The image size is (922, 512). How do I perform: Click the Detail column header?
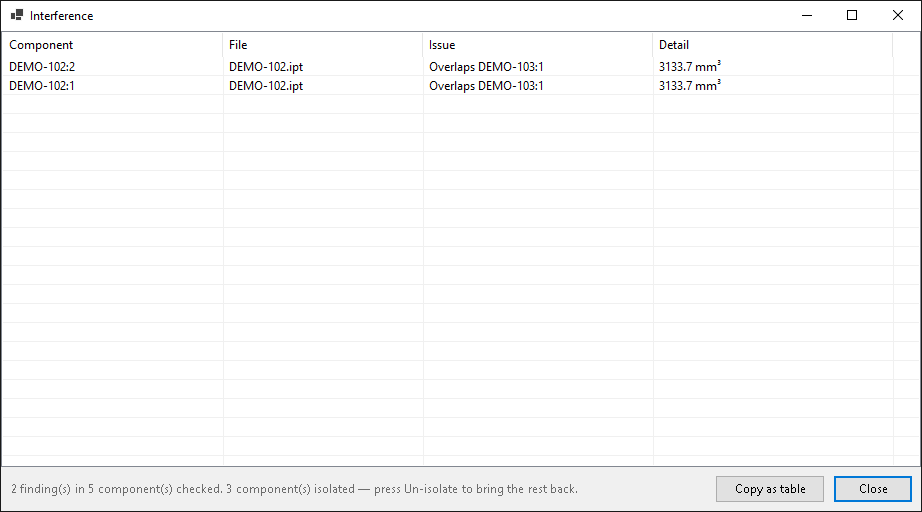[772, 45]
